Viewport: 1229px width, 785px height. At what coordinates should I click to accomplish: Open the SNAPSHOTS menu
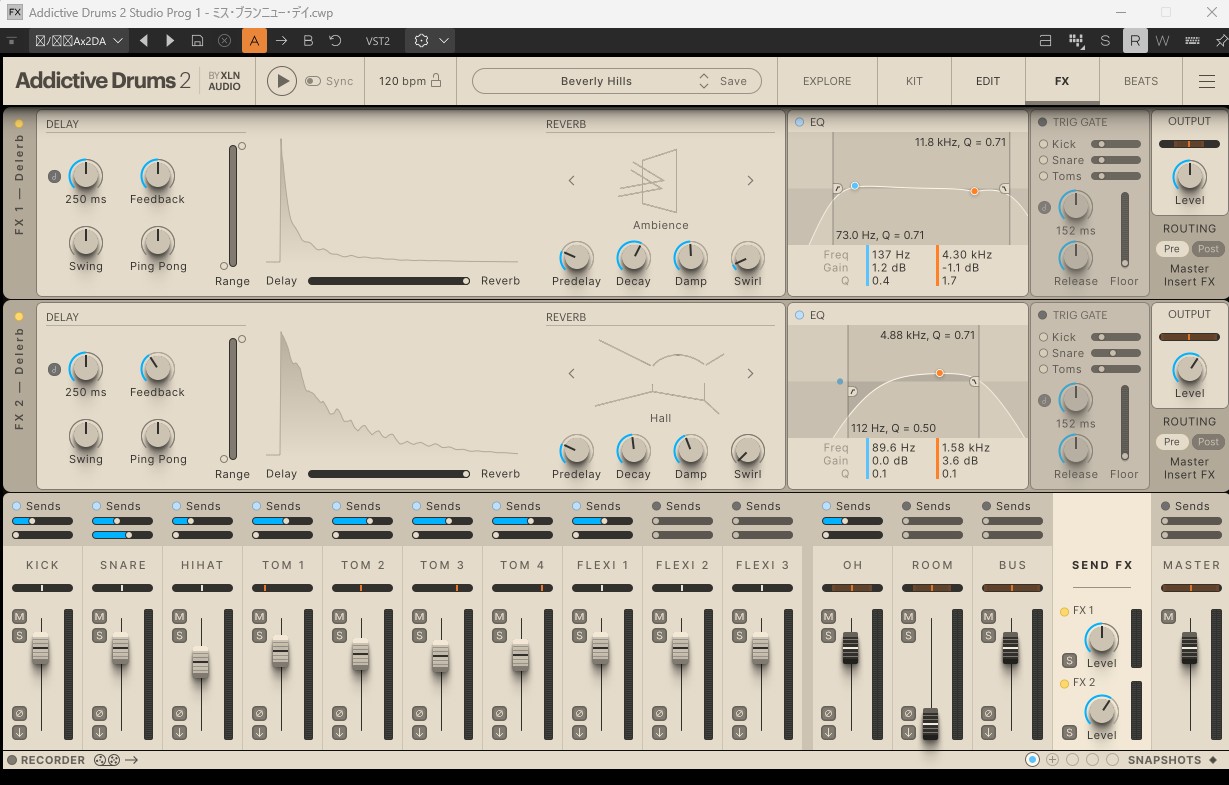tap(1172, 760)
